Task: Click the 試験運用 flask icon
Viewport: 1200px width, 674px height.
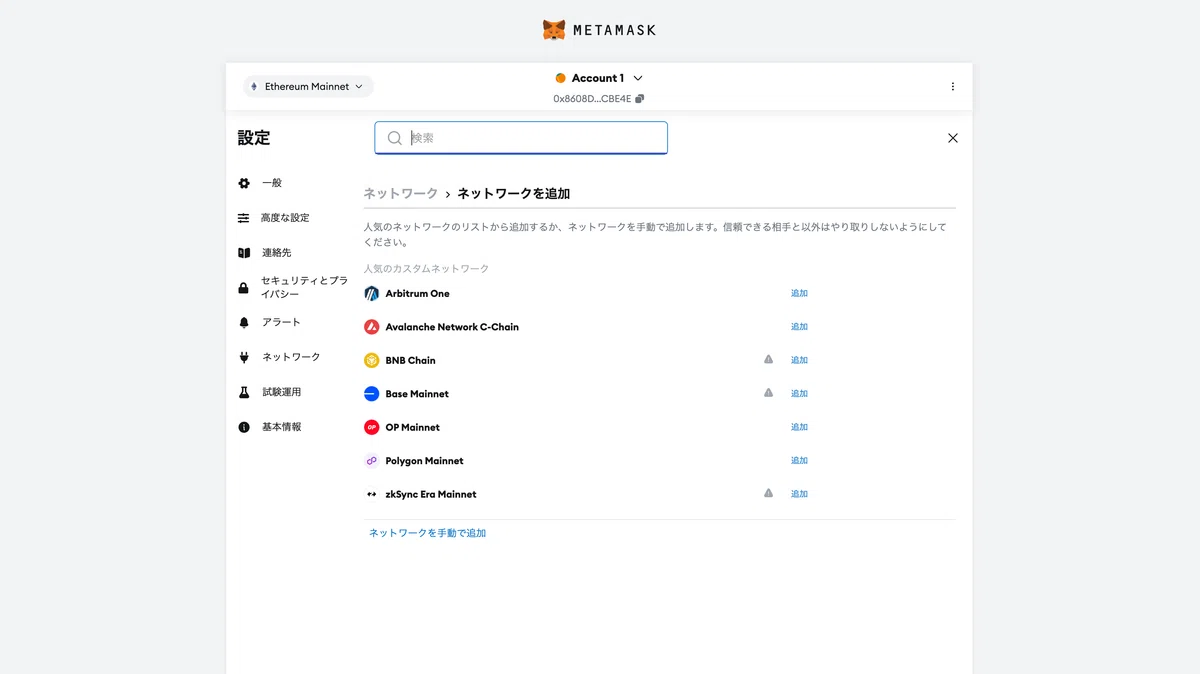Action: coord(244,392)
